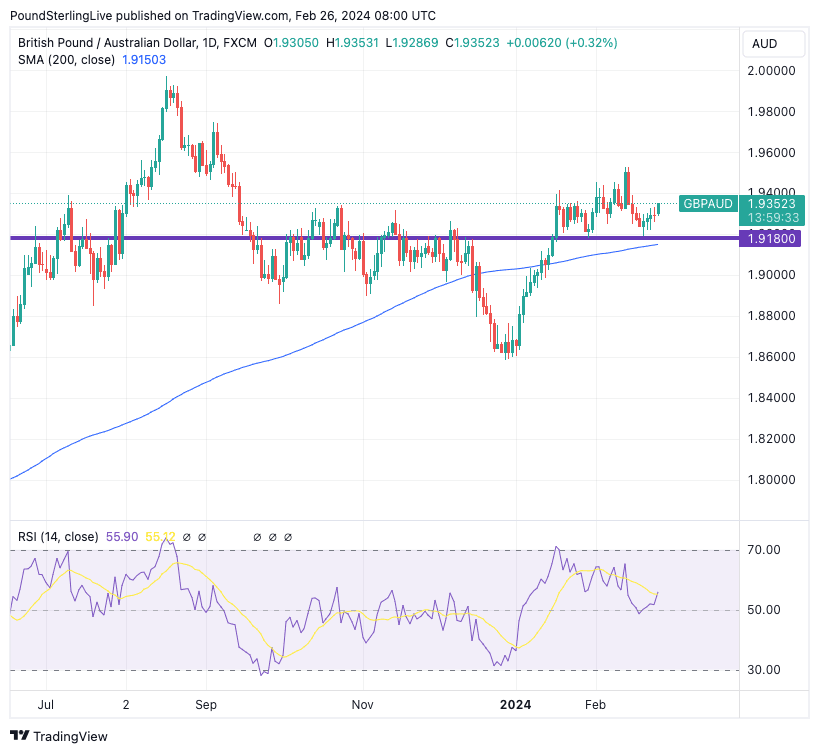Click the last null-value symbol in RSI legend
The width and height of the screenshot is (819, 753).
pos(288,537)
